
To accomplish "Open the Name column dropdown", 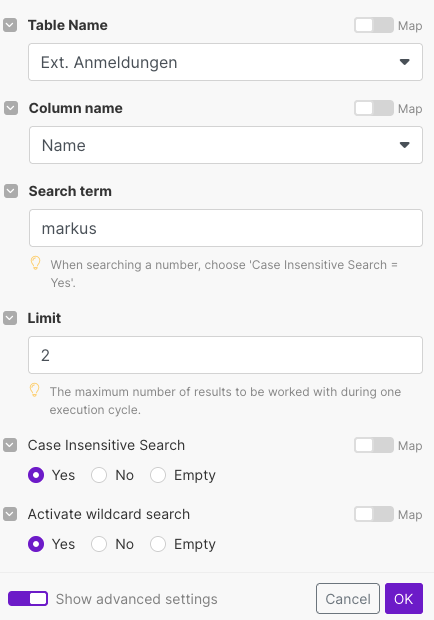I will coord(226,145).
